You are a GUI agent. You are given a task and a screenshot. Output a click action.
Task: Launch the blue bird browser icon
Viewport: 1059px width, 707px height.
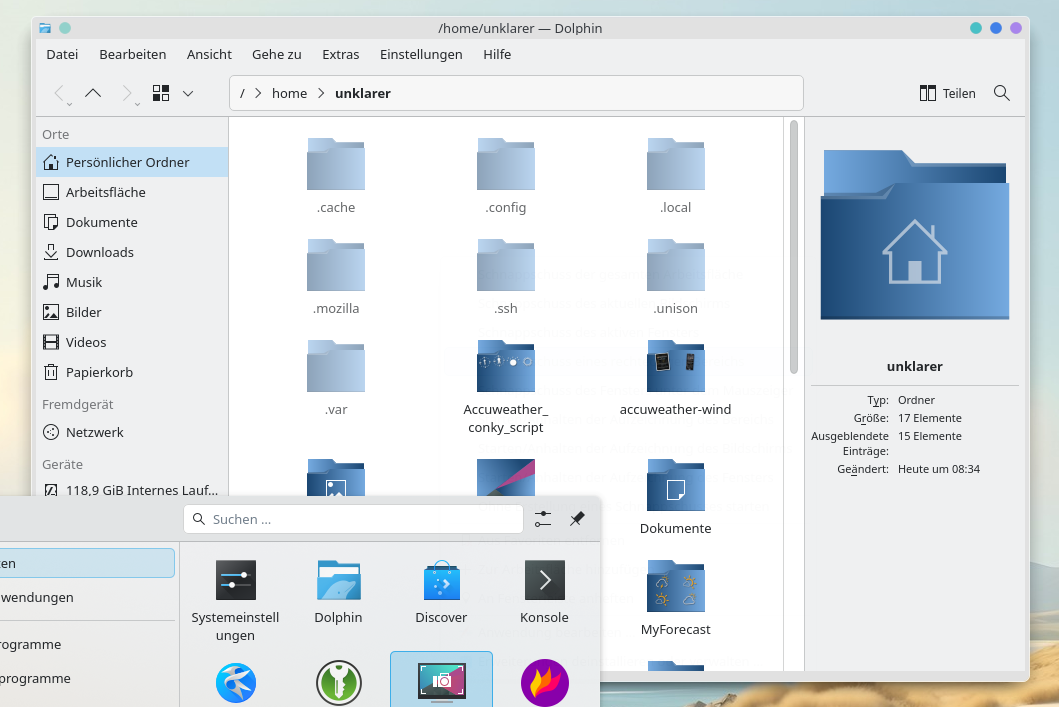click(236, 683)
